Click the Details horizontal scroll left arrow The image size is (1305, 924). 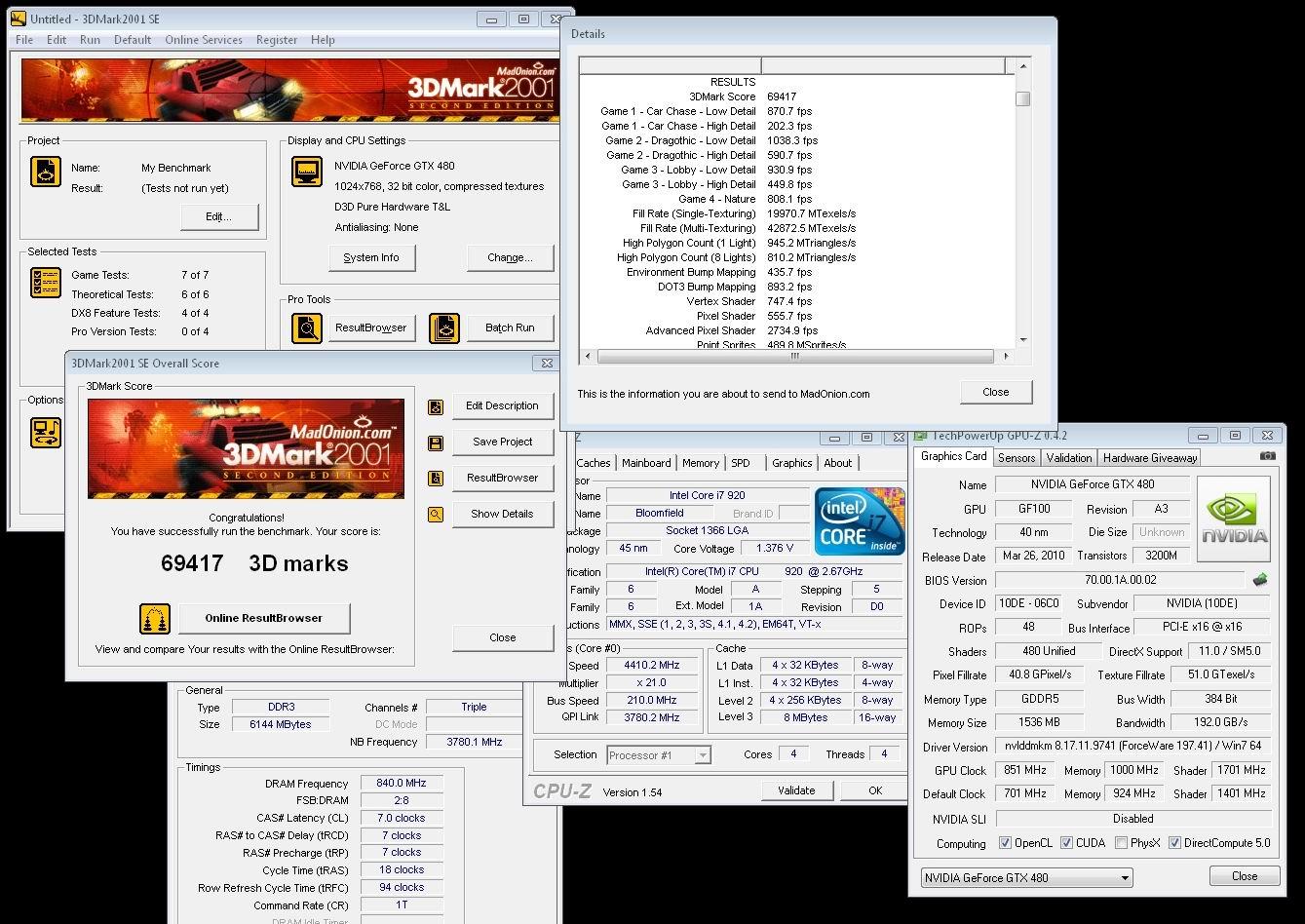click(588, 357)
